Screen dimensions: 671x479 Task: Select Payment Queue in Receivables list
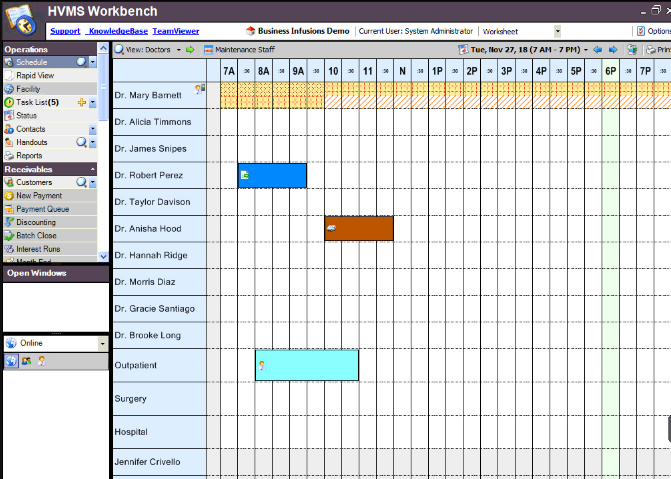click(x=42, y=209)
